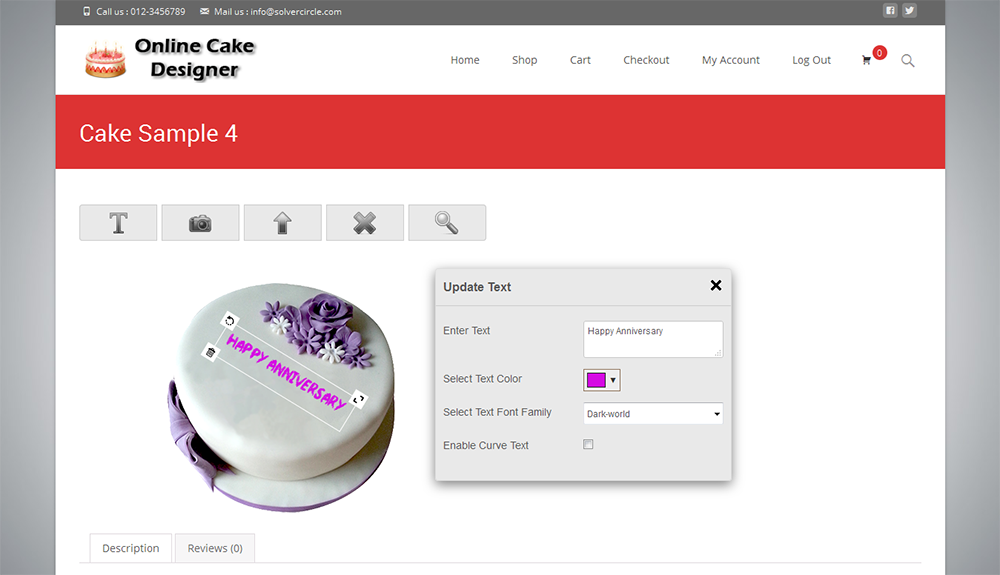Click the upload arrow tool button
Screen dimensions: 1000x575
[283, 222]
